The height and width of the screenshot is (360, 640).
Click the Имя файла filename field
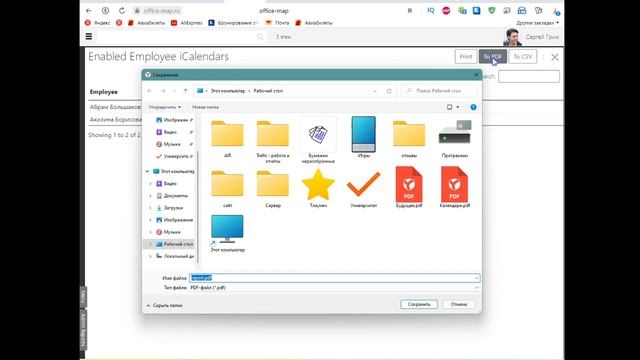(x=334, y=278)
